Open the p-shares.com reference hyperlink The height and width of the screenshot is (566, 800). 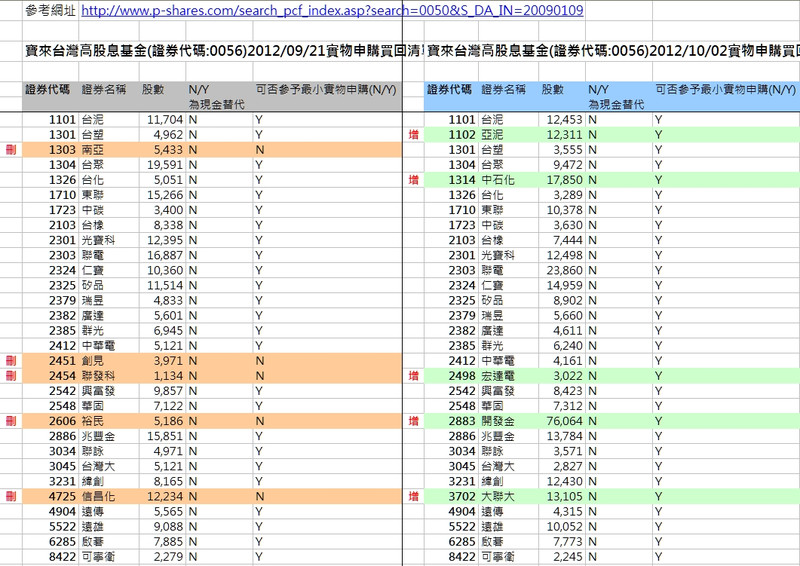(332, 10)
